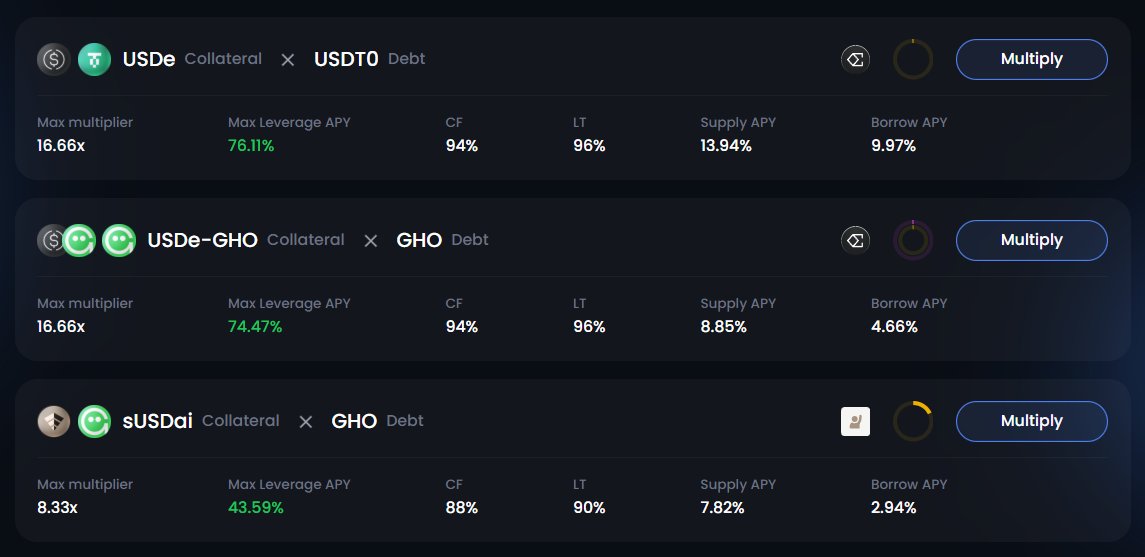Click Multiply for sUSDai / GHO pair
1145x557 pixels.
(x=1031, y=421)
